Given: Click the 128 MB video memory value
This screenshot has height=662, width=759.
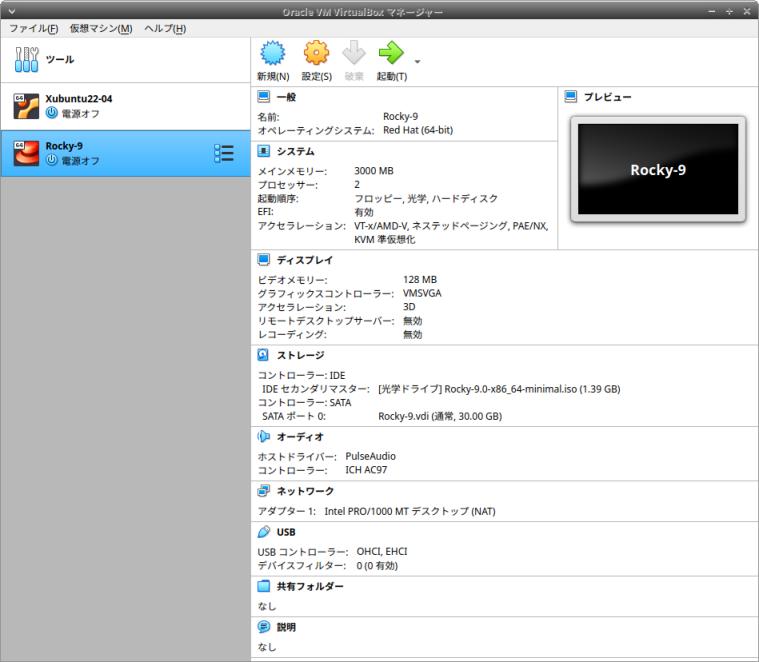Looking at the screenshot, I should (x=420, y=280).
